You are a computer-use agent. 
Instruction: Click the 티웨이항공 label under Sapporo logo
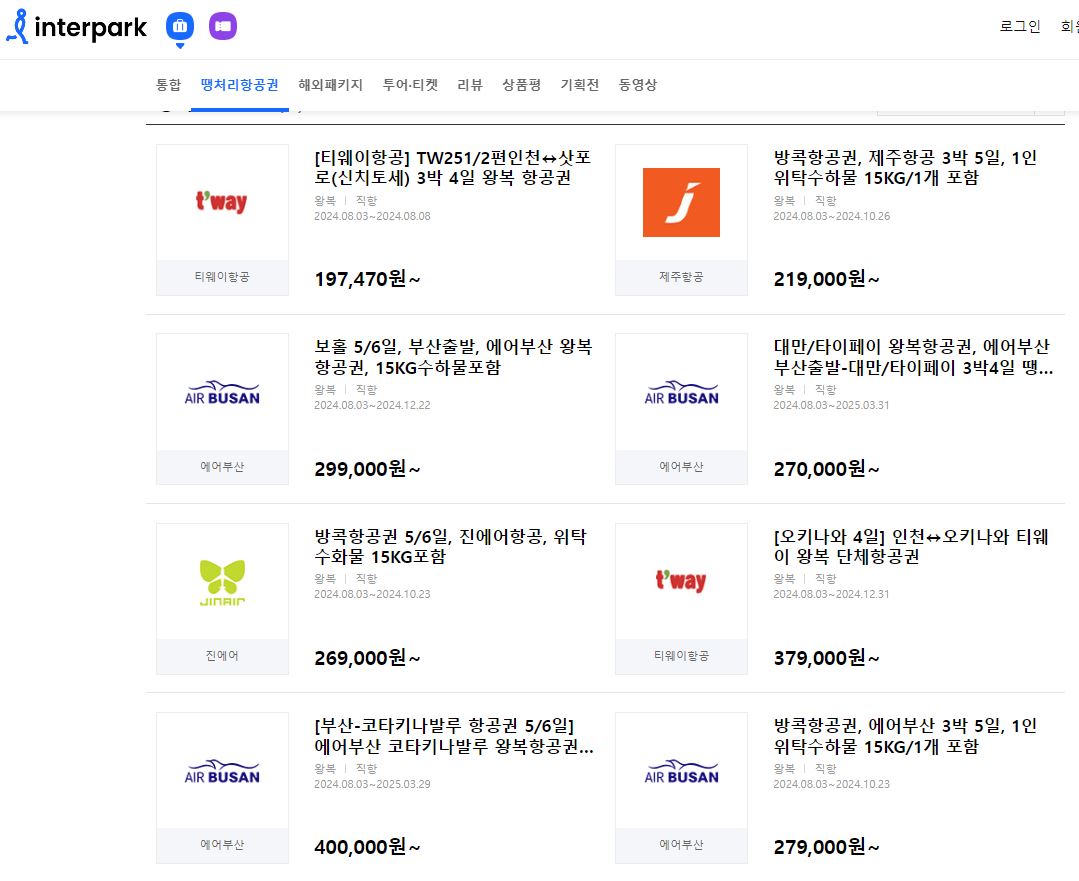(222, 277)
